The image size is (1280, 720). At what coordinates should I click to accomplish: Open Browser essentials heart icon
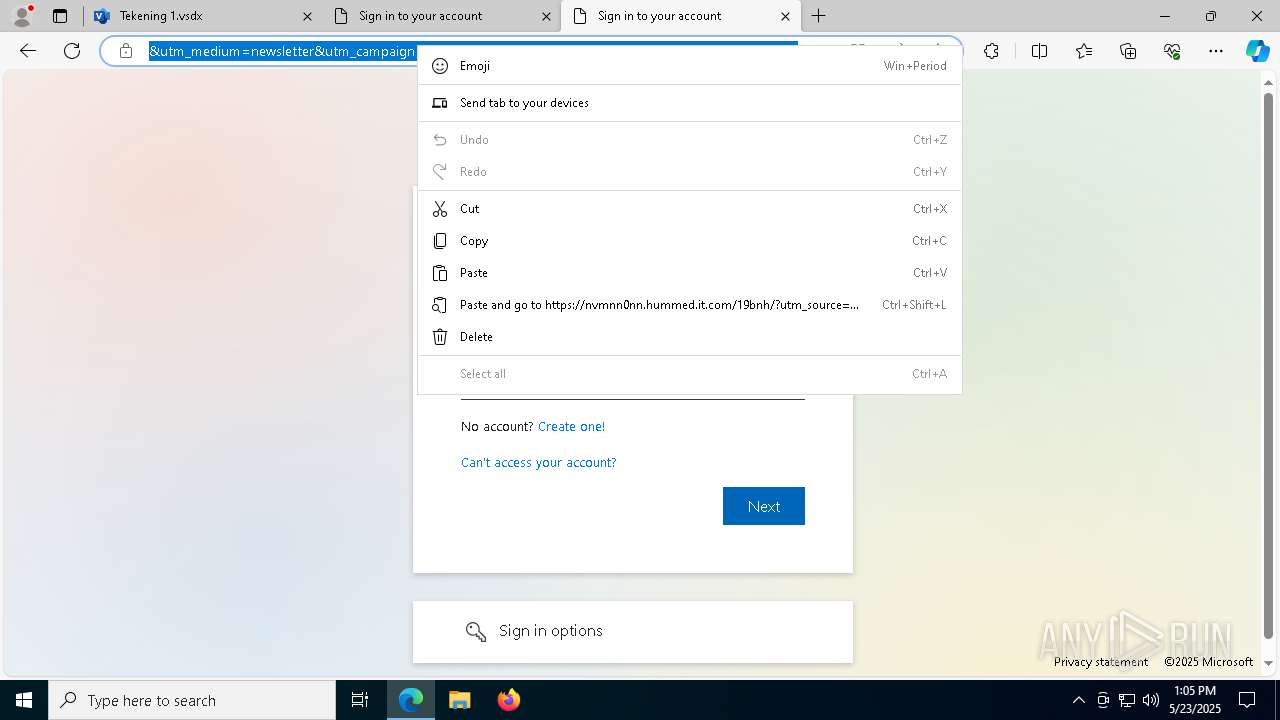click(1172, 51)
